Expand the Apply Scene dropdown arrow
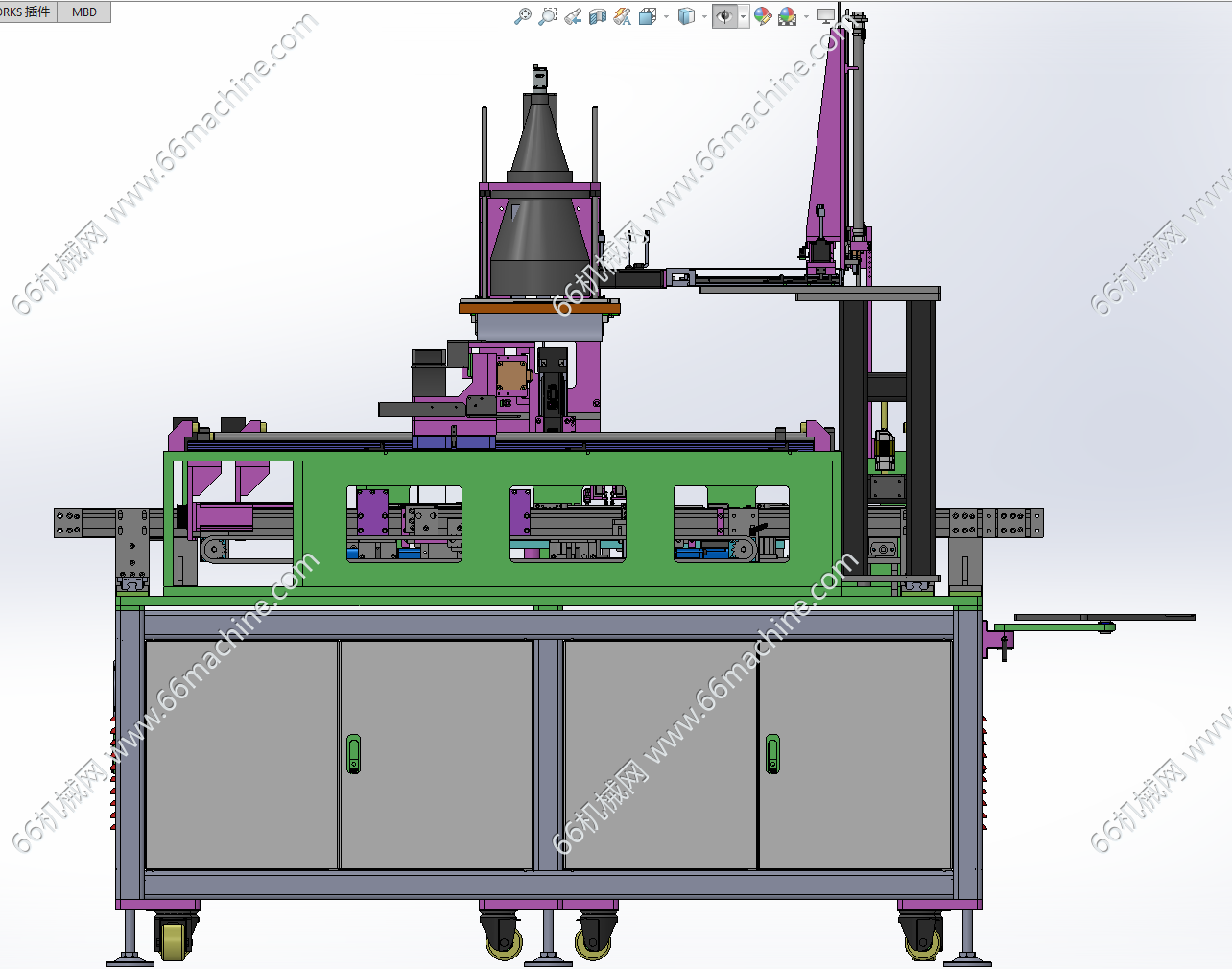The width and height of the screenshot is (1232, 969). click(806, 16)
